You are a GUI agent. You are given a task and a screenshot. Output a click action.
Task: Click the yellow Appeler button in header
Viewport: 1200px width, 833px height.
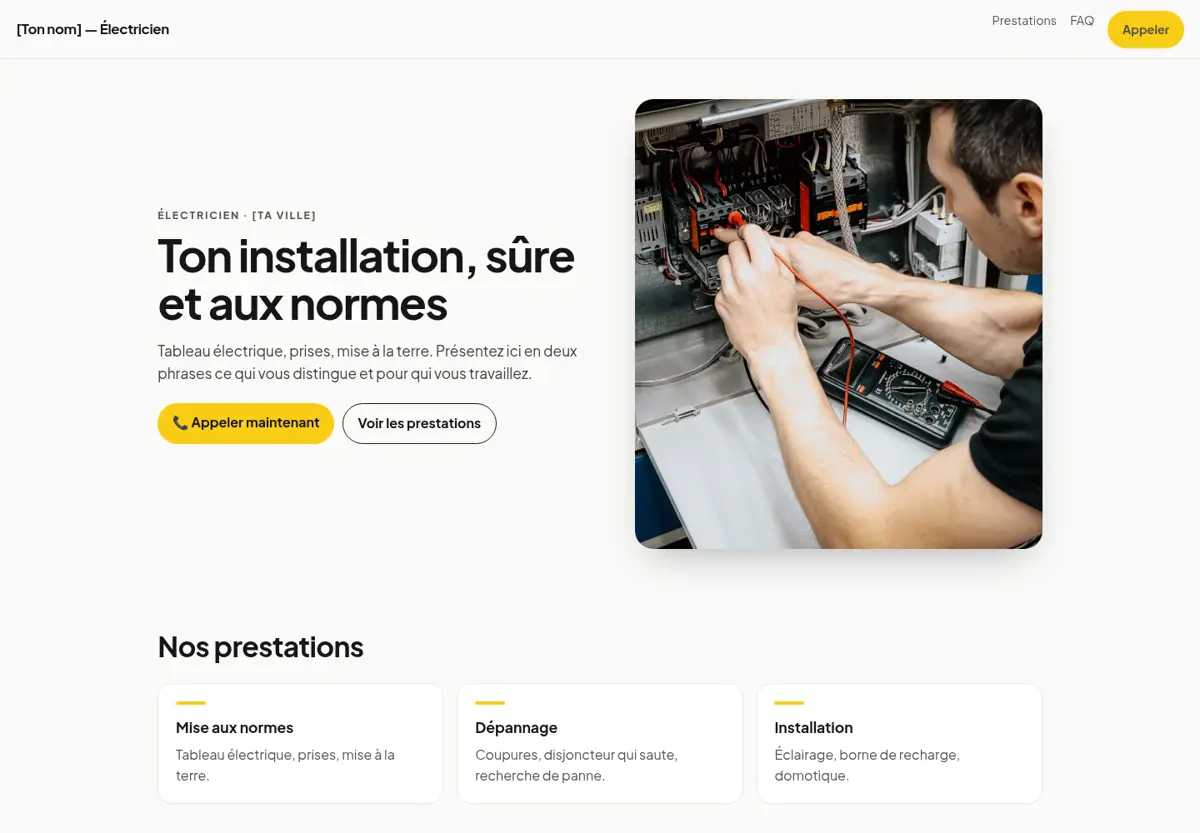1145,29
